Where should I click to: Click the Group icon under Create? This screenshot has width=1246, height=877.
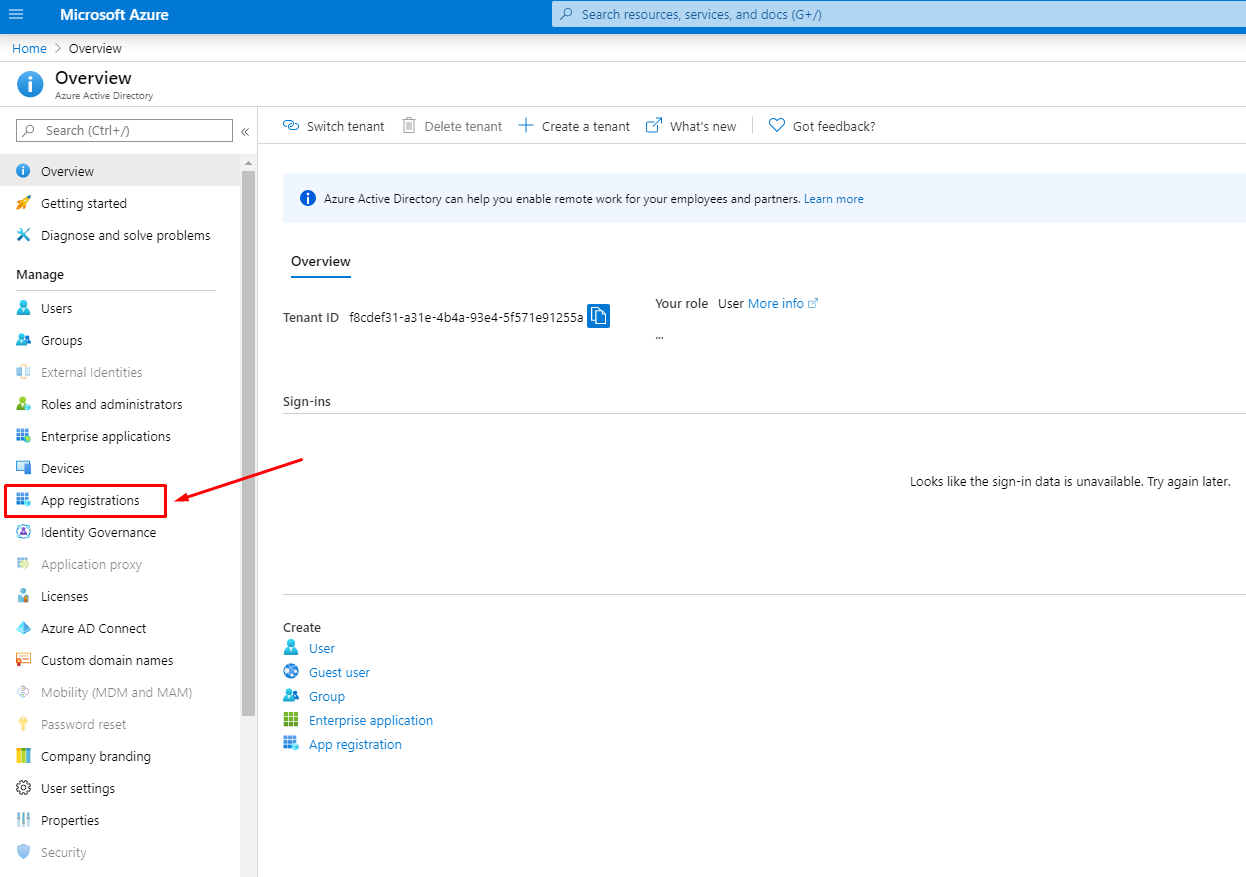pyautogui.click(x=291, y=696)
